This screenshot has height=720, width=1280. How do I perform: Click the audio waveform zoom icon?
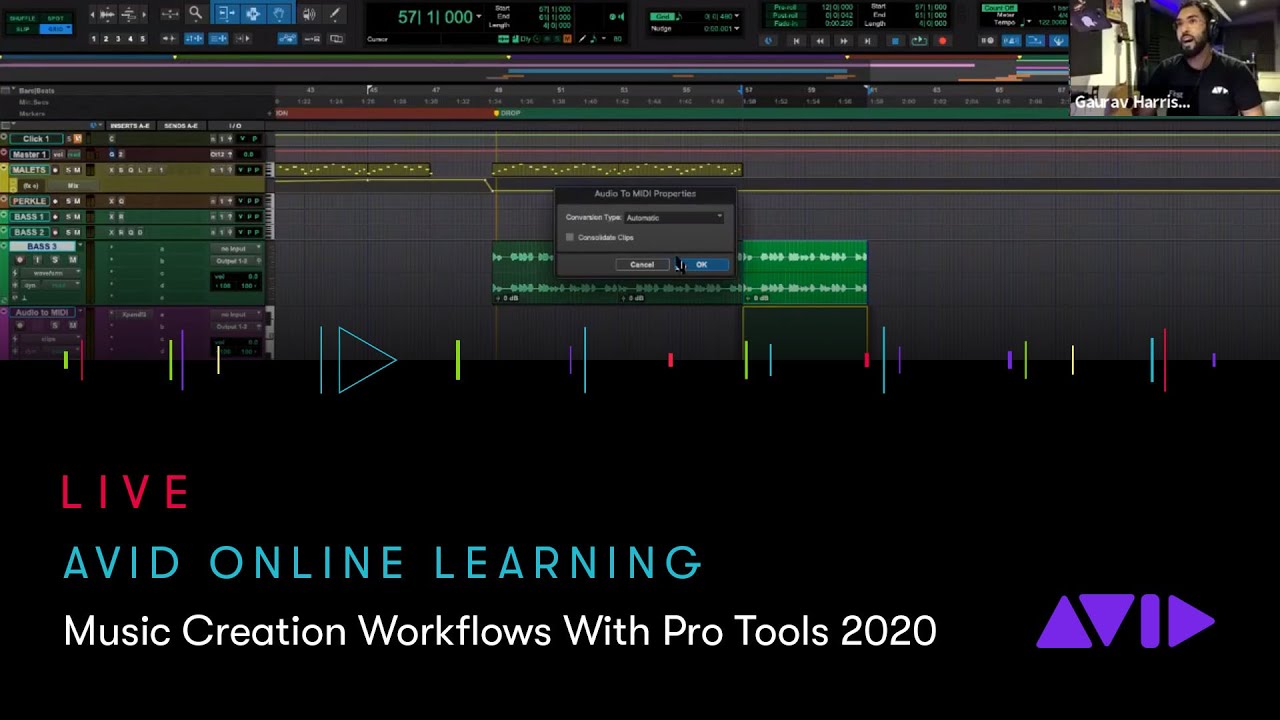[107, 14]
